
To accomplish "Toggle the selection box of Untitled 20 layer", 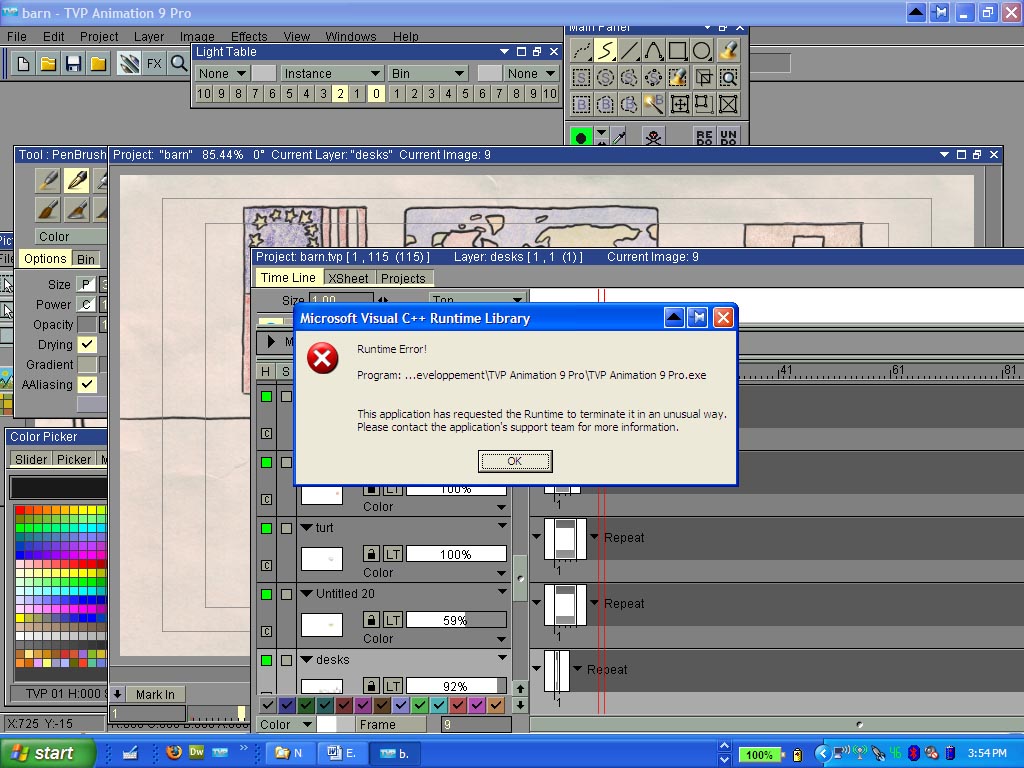I will (286, 594).
